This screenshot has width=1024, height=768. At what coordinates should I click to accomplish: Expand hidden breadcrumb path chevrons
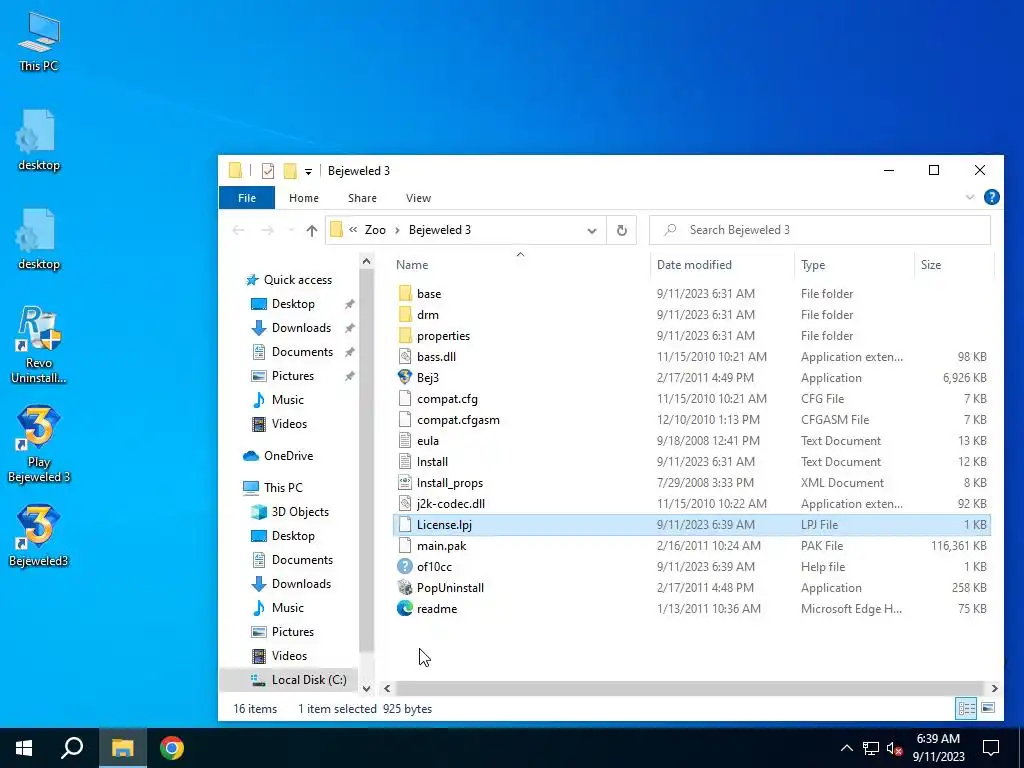[353, 230]
